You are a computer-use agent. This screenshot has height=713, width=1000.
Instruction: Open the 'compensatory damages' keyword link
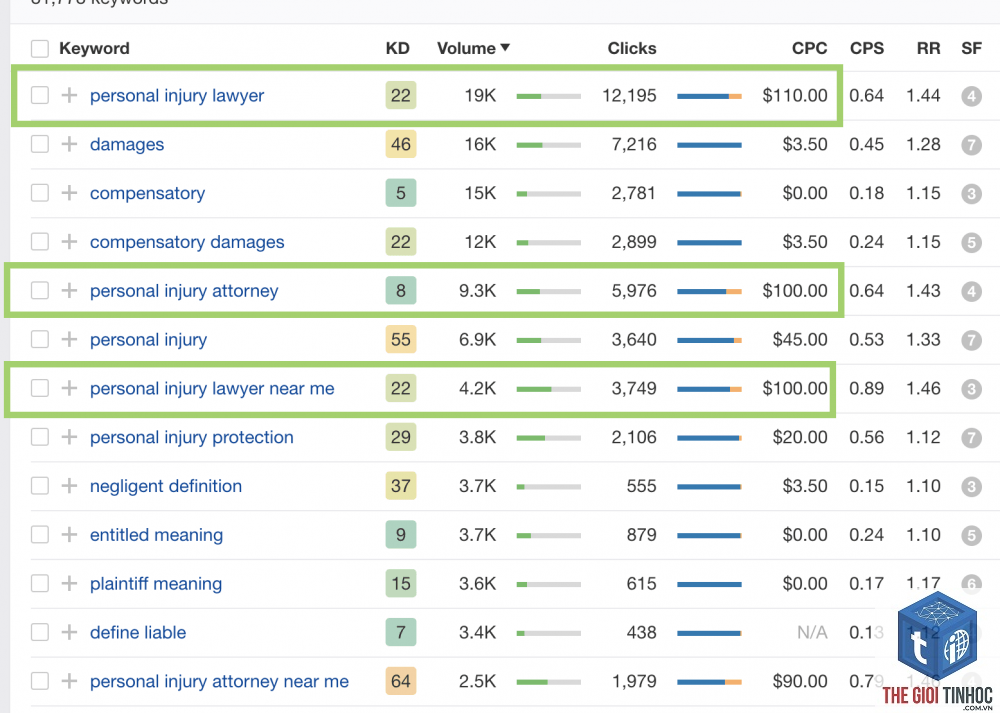pyautogui.click(x=187, y=242)
